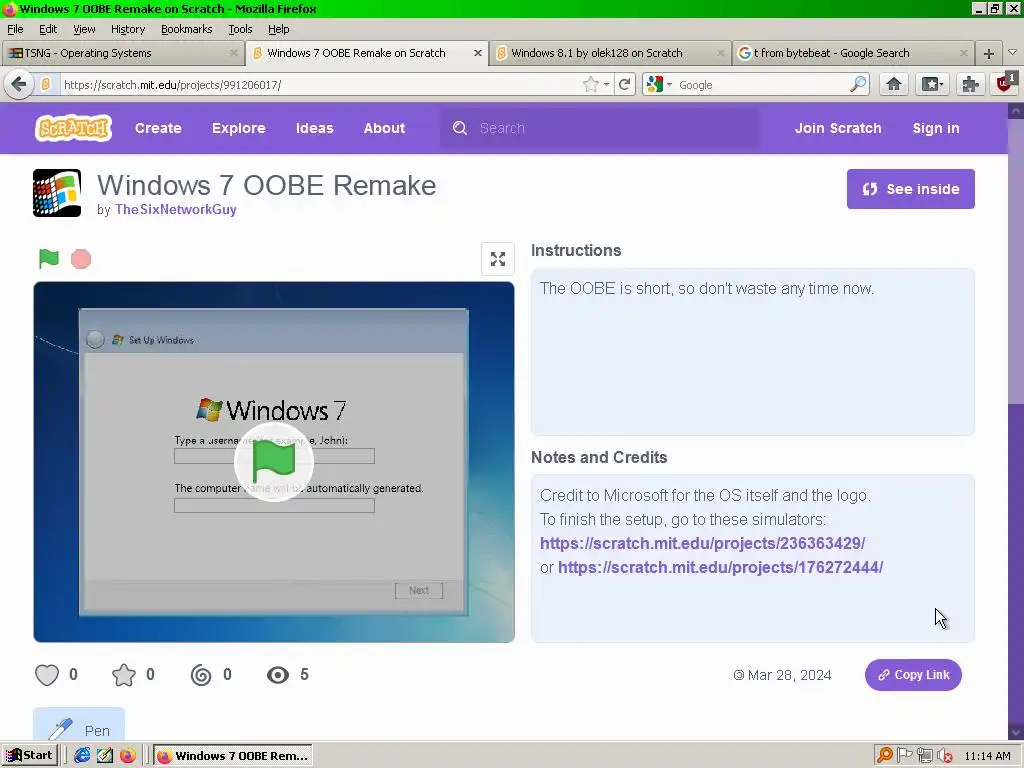The image size is (1024, 768).
Task: Open the bookmarks toolbar button
Action: [x=932, y=84]
